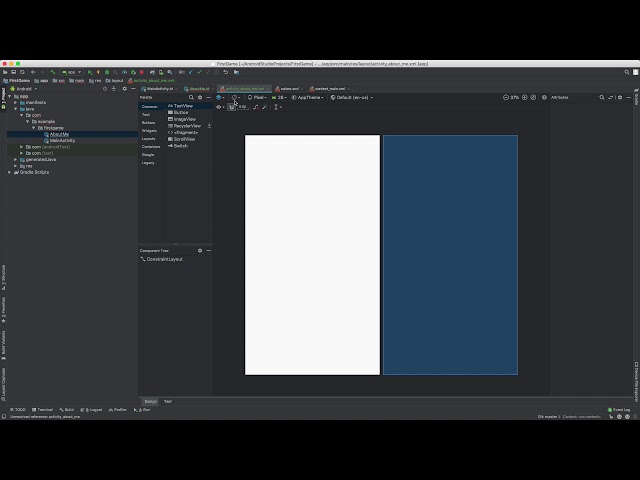The image size is (640, 480).
Task: Select the Buttons palette category
Action: click(x=149, y=123)
